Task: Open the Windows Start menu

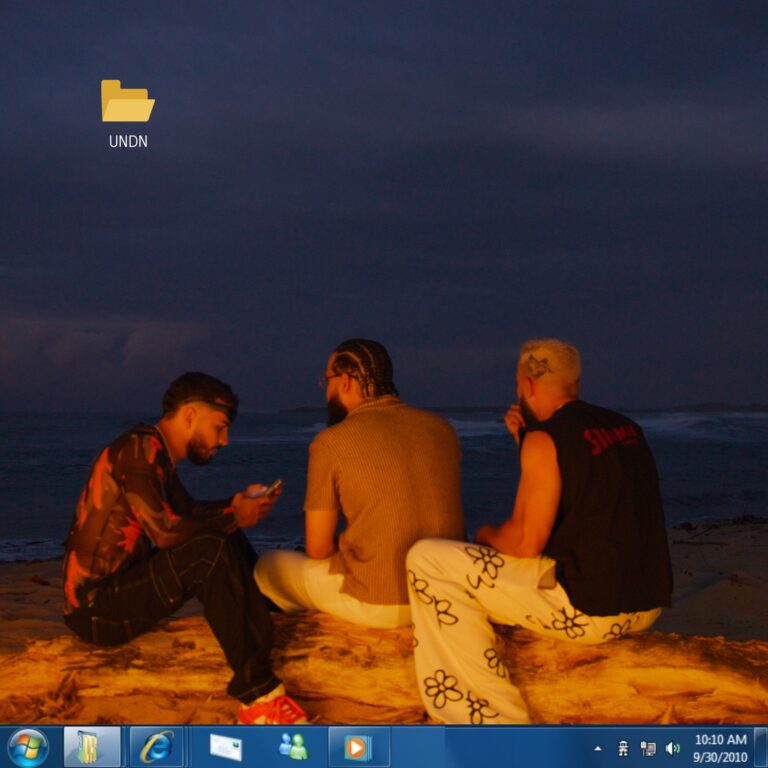Action: point(28,747)
